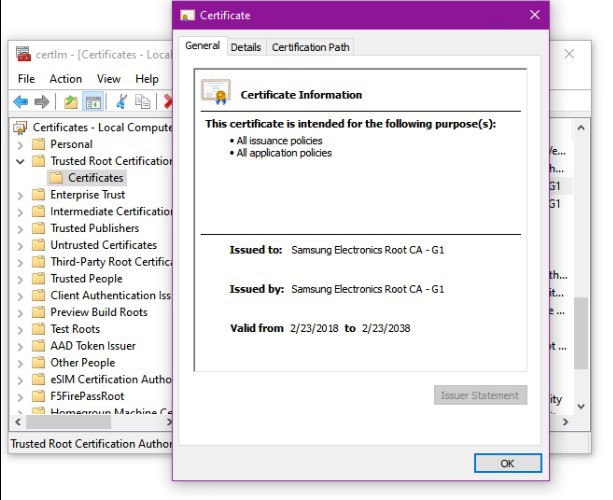Image resolution: width=613 pixels, height=500 pixels.
Task: Expand the Preview Build Roots node
Action: (x=20, y=313)
